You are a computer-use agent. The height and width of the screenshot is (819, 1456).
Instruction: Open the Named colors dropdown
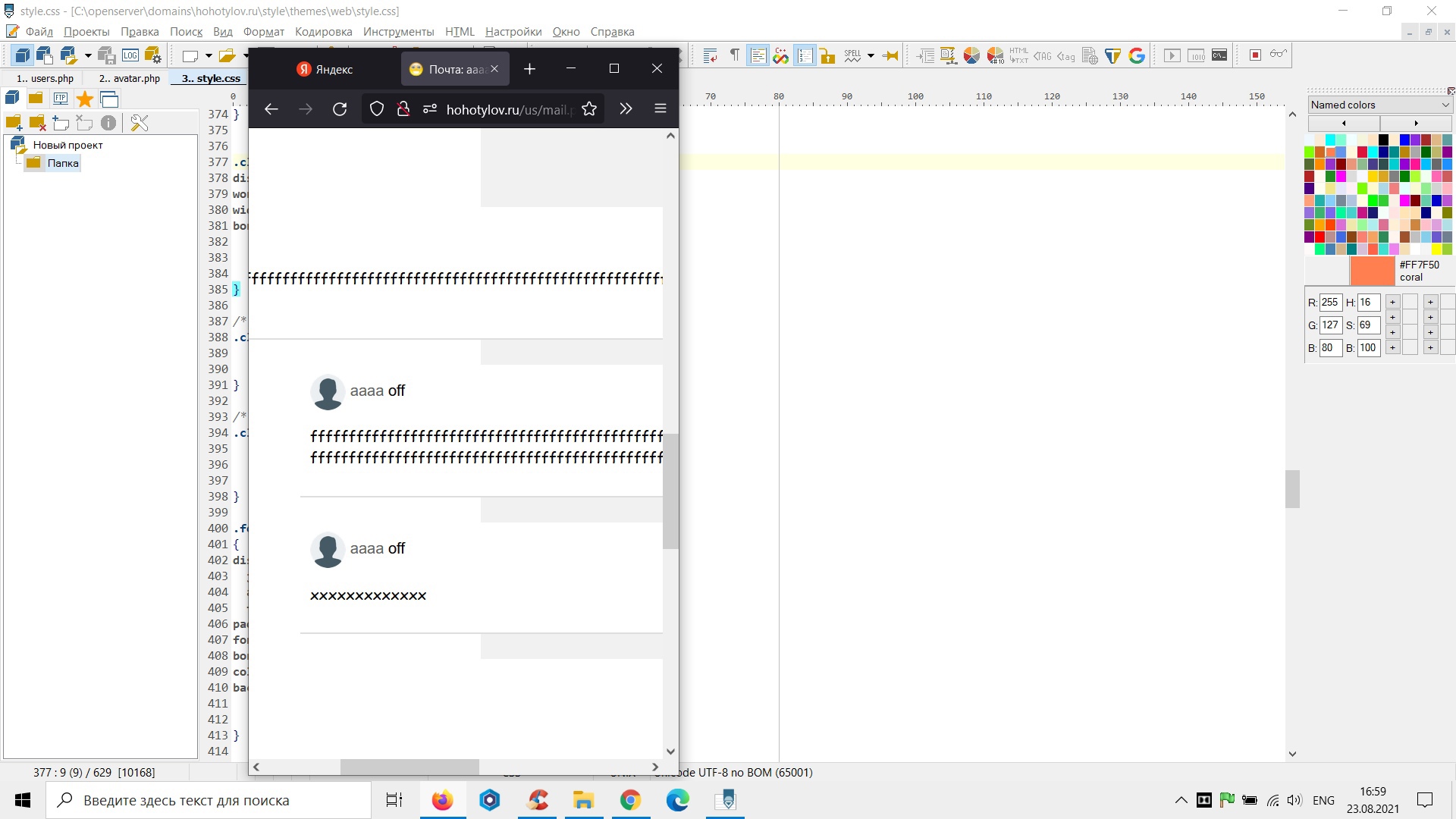point(1379,105)
